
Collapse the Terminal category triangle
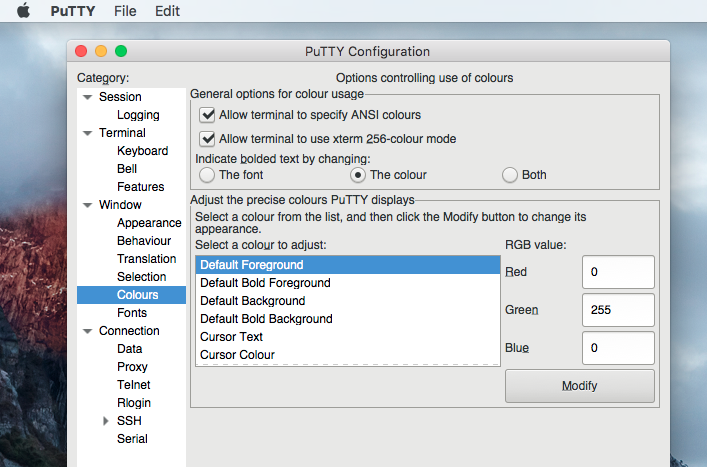coord(88,133)
